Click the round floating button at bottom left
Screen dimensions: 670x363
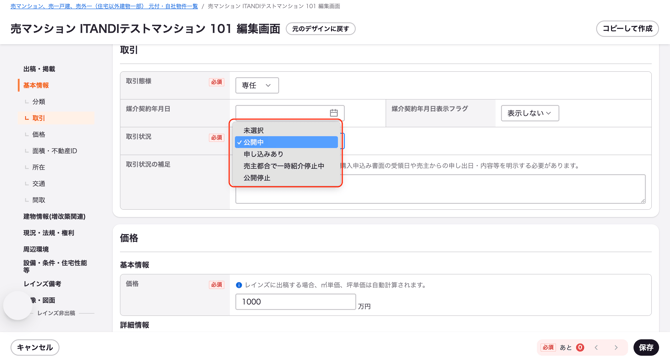18,306
